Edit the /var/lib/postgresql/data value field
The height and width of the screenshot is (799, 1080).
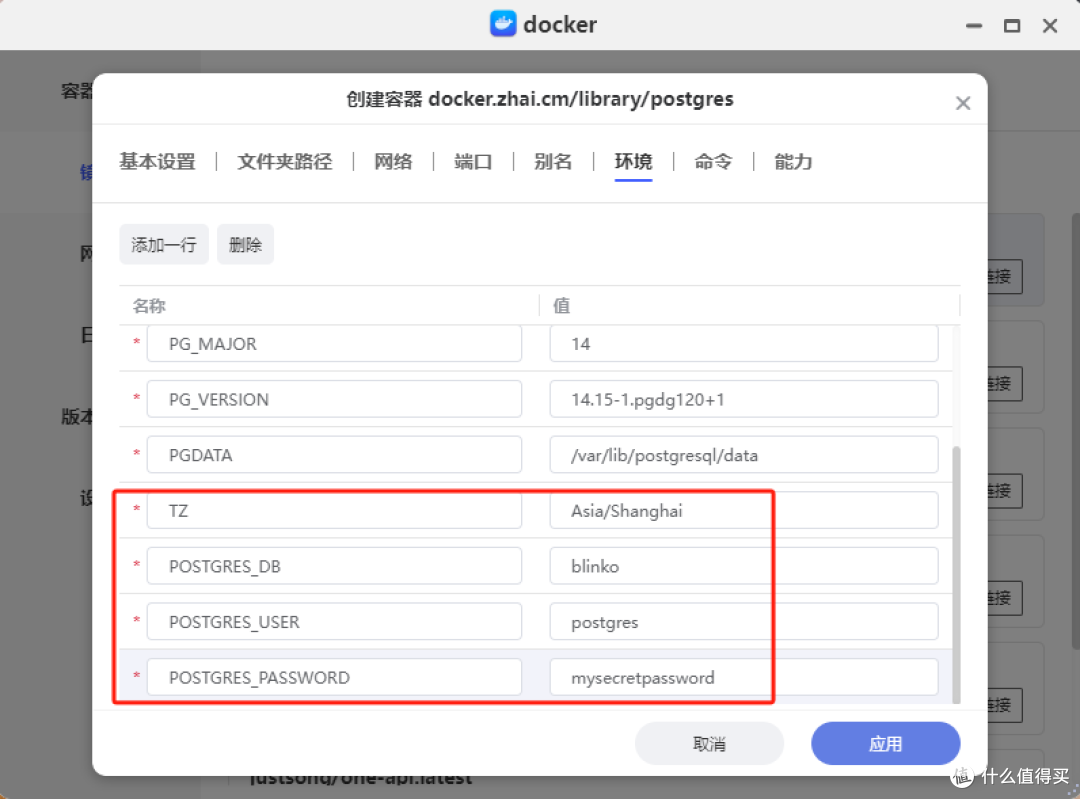pyautogui.click(x=744, y=455)
